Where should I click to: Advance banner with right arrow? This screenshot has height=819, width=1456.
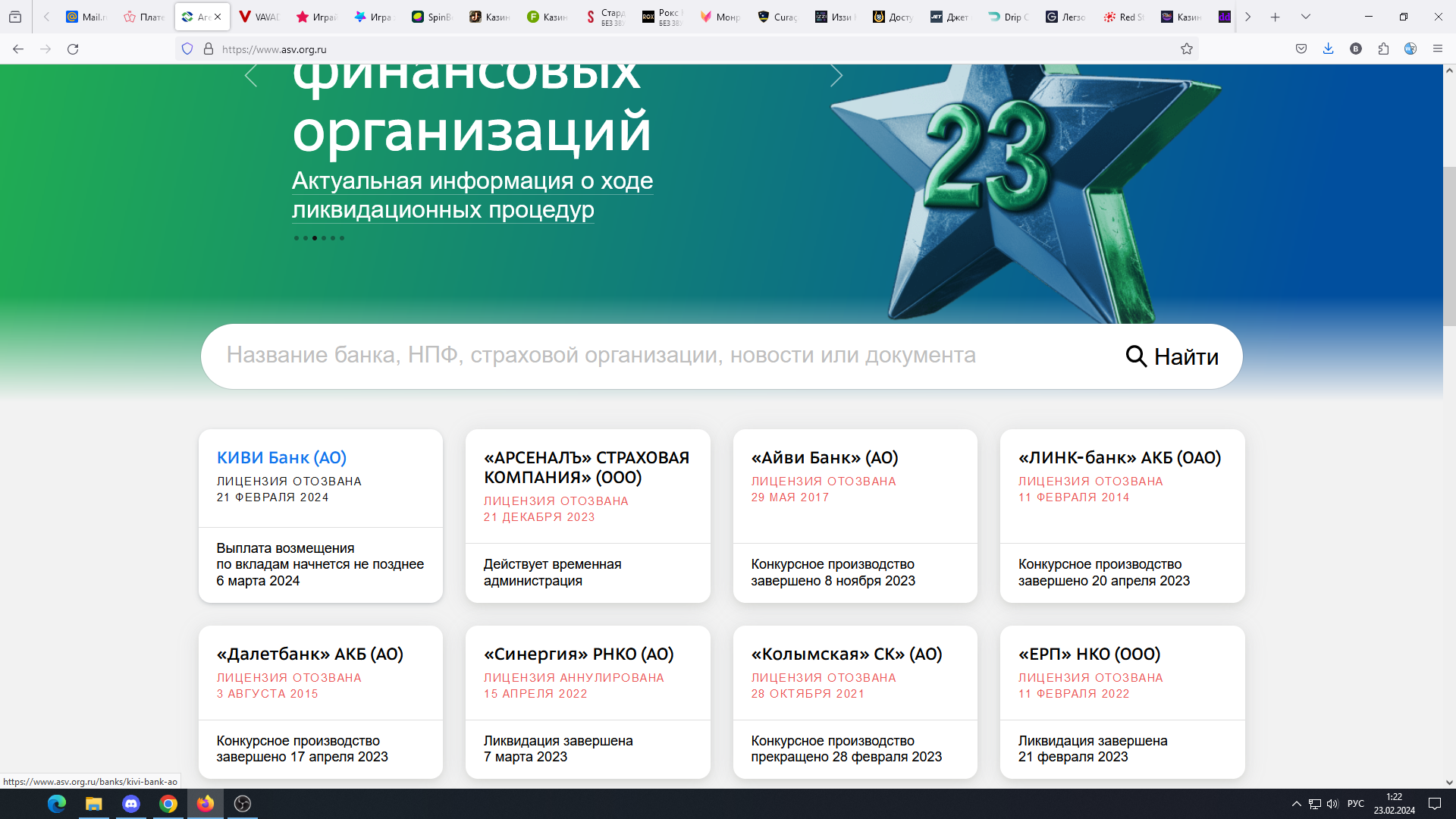click(x=836, y=76)
